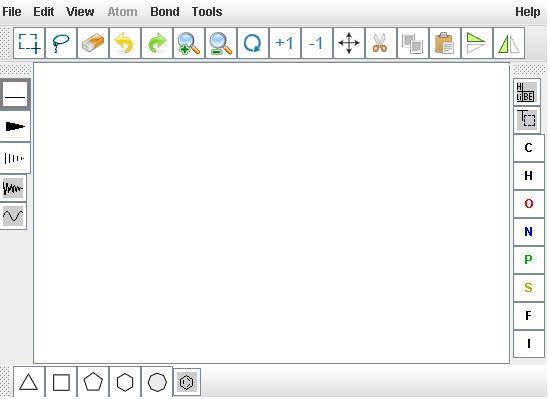Open the periodic table element chooser
548x399 pixels.
pyautogui.click(x=527, y=92)
